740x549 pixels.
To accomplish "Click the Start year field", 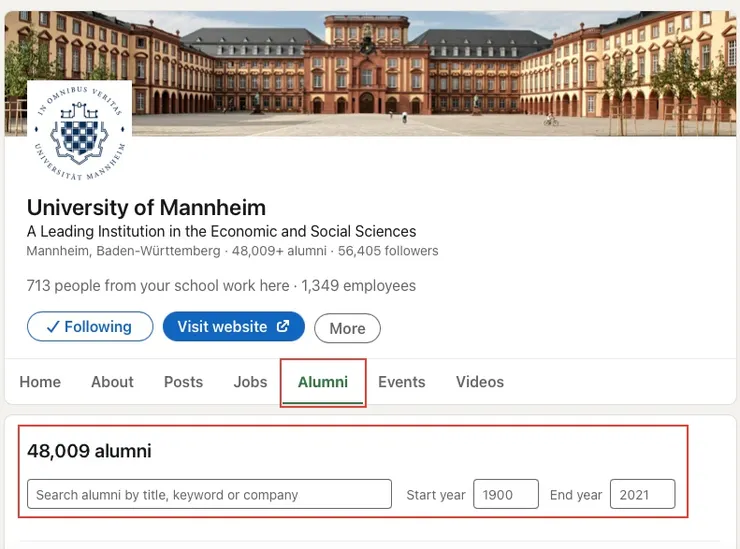I will [x=505, y=495].
